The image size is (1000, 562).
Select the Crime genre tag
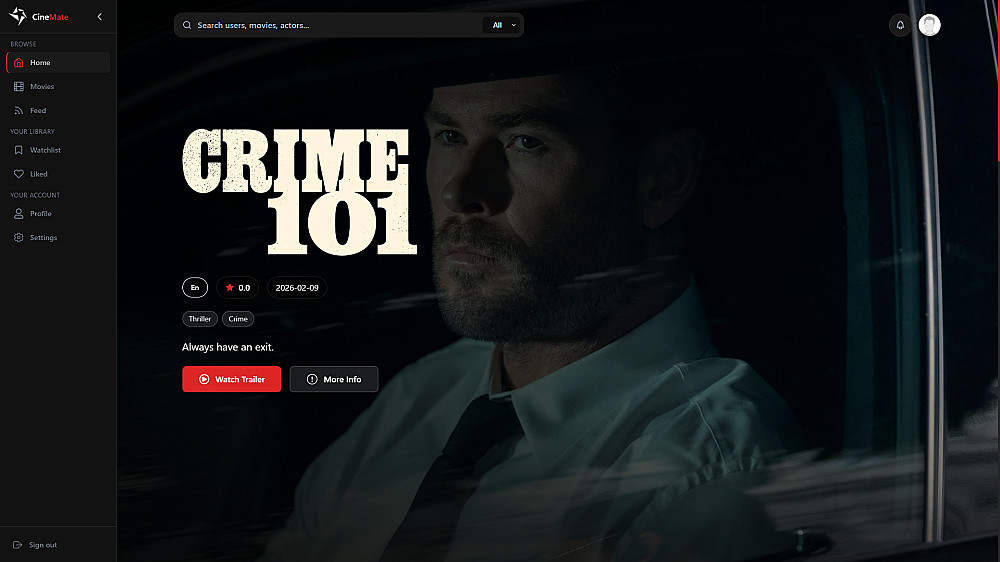coord(238,319)
